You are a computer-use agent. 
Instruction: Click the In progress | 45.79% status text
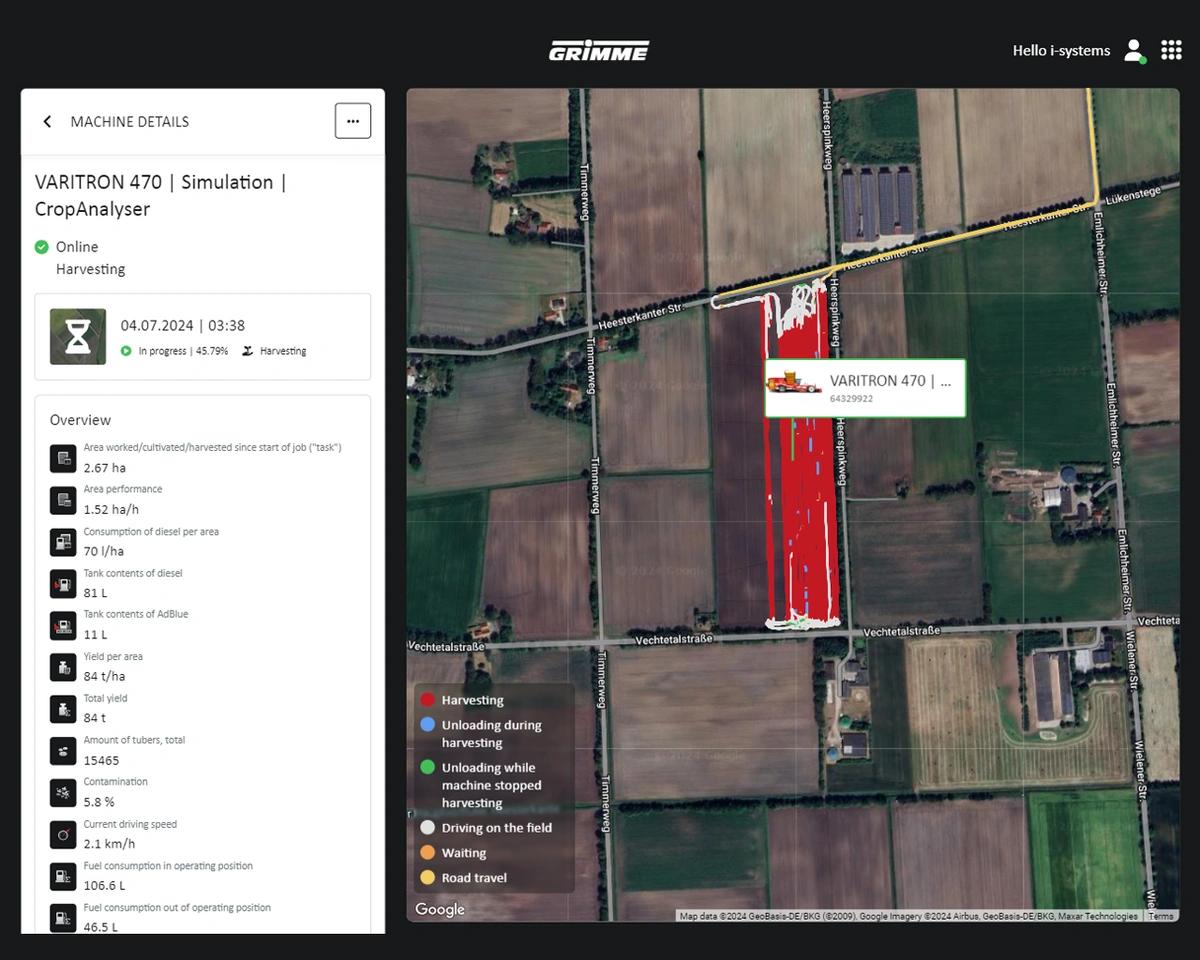pyautogui.click(x=183, y=351)
